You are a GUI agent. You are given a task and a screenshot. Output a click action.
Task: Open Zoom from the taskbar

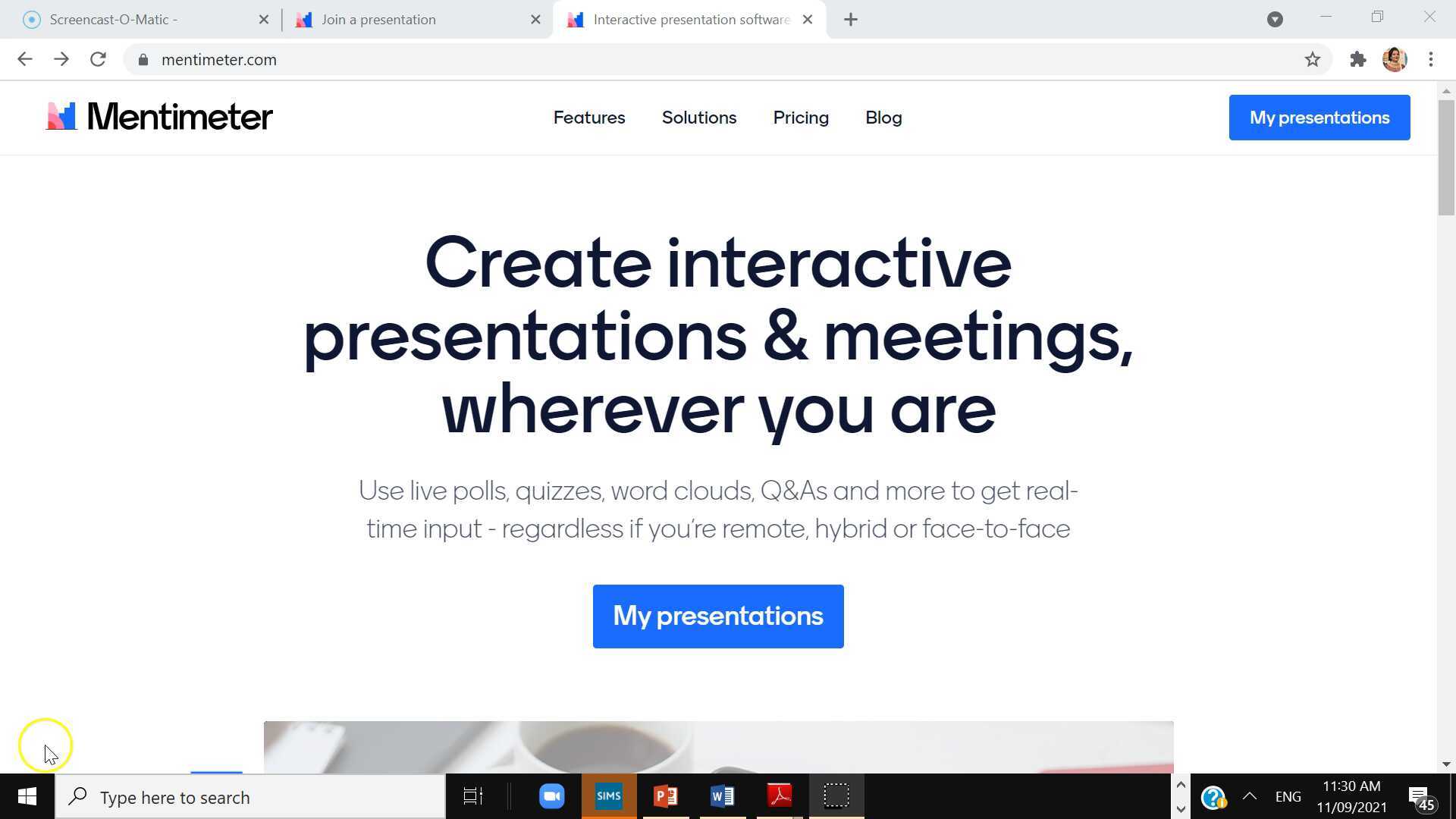pyautogui.click(x=551, y=796)
